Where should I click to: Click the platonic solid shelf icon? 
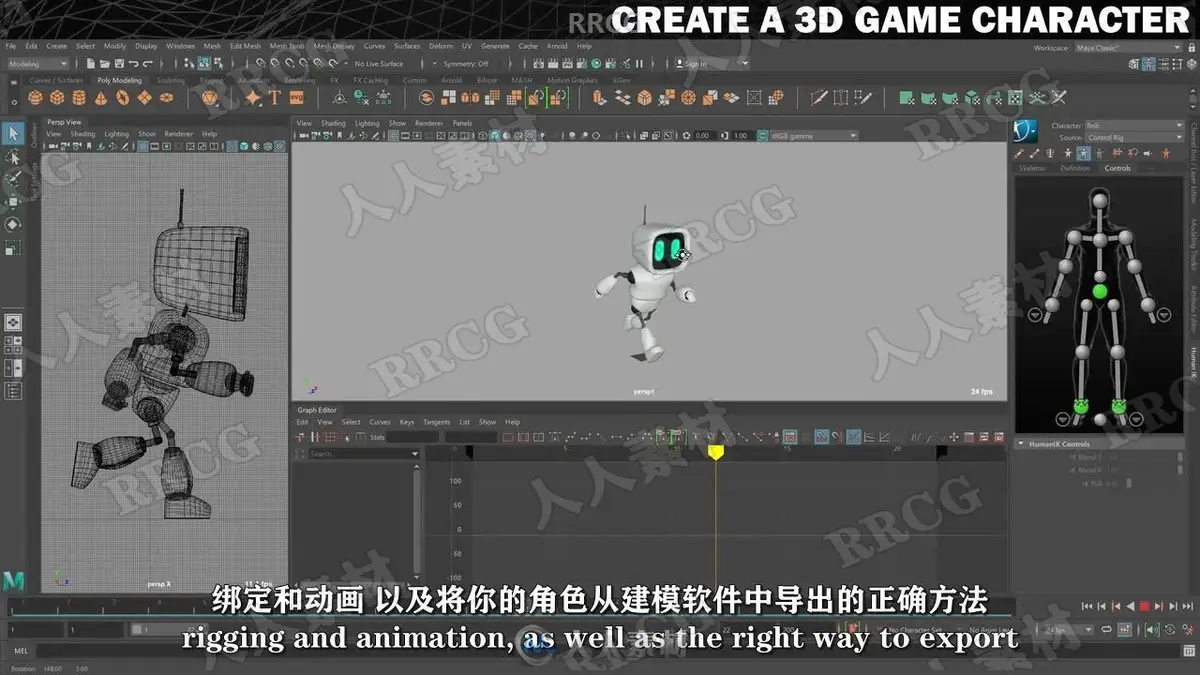tap(210, 98)
